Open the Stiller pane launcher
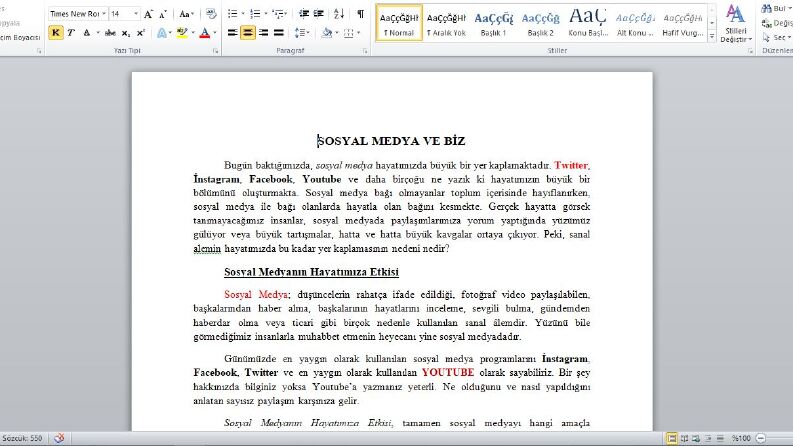Screen dimensions: 793x446 [x=750, y=51]
